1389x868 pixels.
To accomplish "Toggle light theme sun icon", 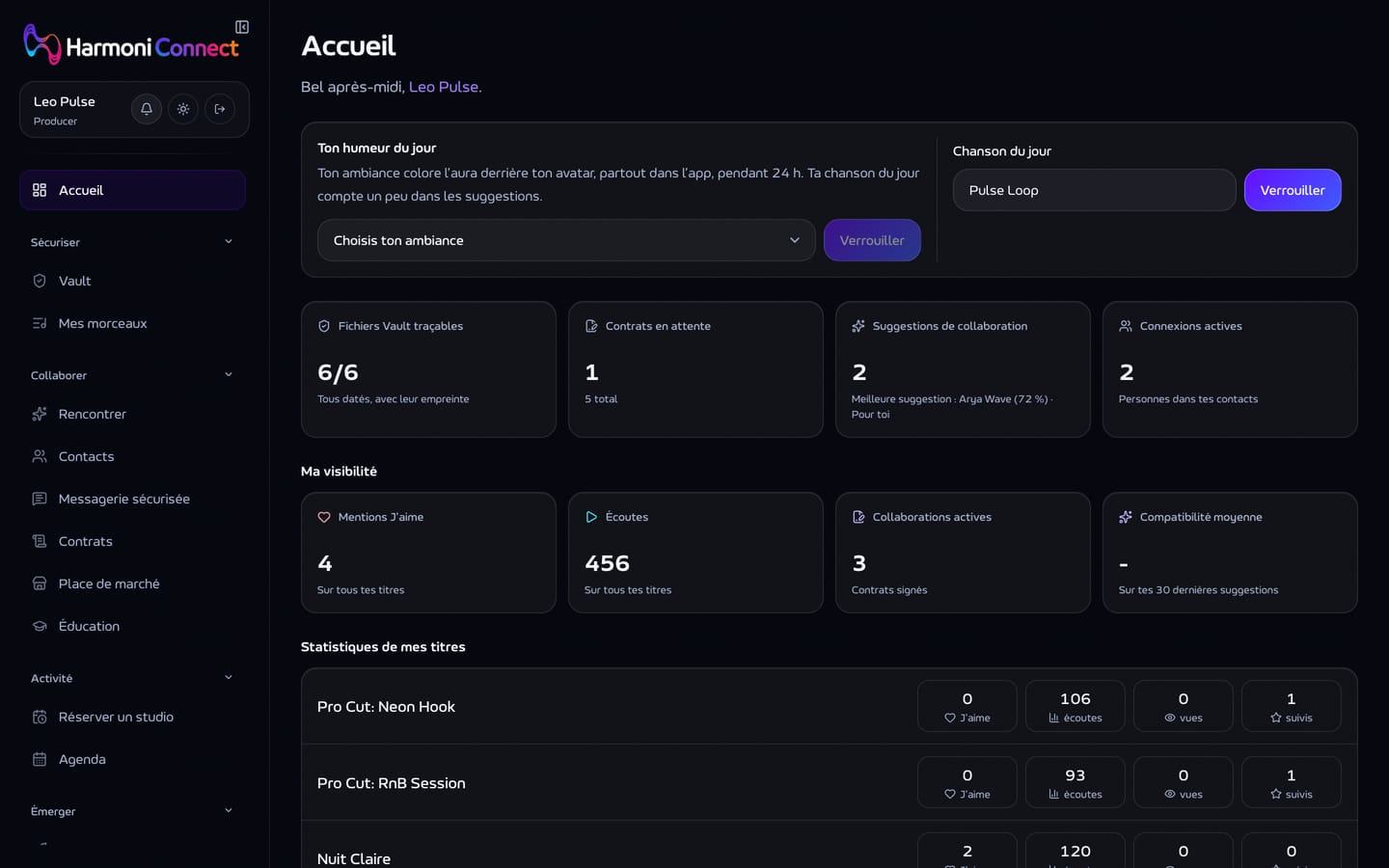I will pos(183,109).
